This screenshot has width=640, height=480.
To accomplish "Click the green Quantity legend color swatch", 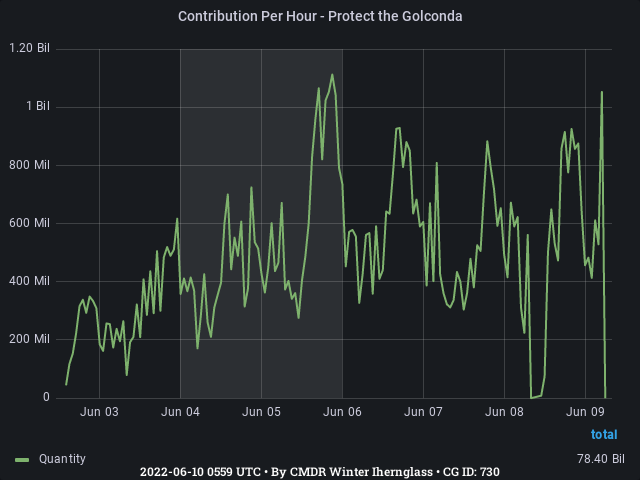I will click(22, 460).
